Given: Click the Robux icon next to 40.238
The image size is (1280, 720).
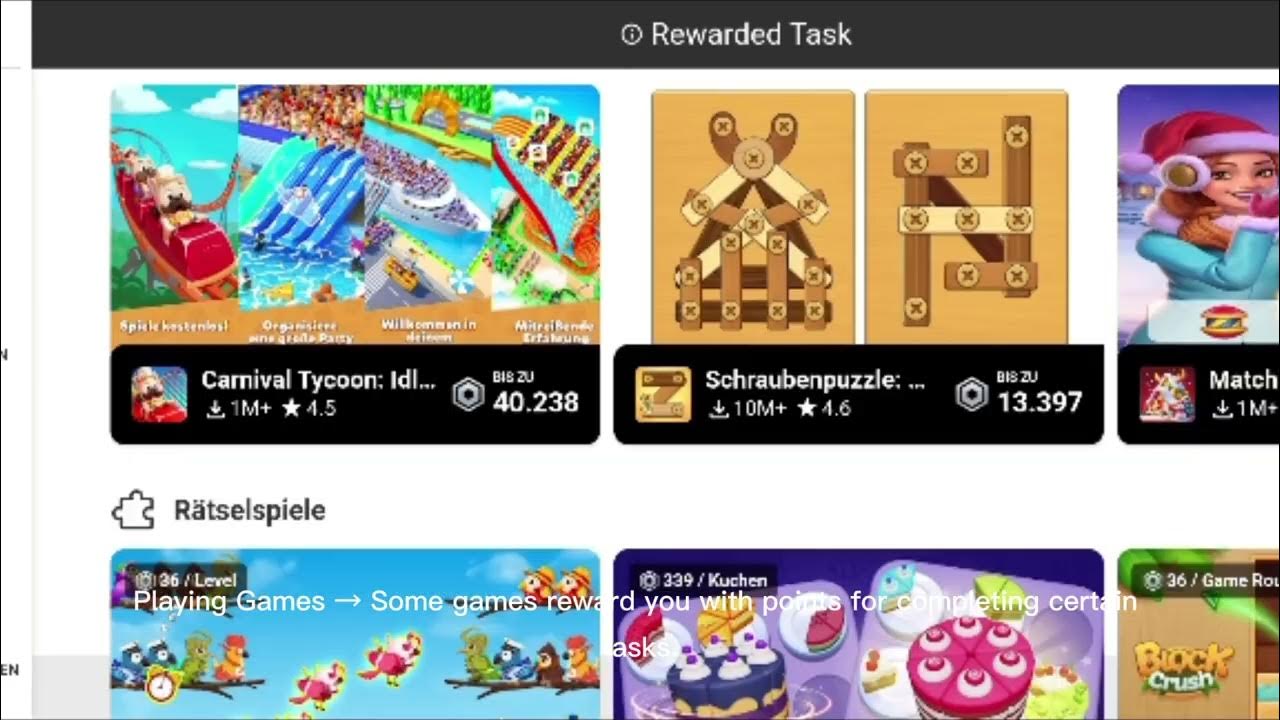Looking at the screenshot, I should pos(468,395).
